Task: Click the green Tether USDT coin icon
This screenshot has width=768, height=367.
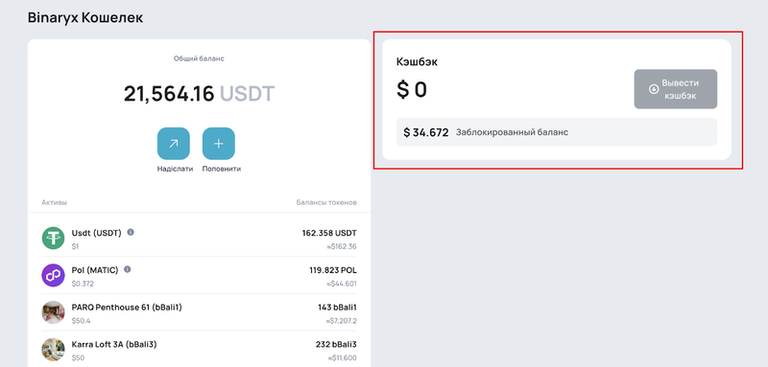Action: pyautogui.click(x=53, y=238)
